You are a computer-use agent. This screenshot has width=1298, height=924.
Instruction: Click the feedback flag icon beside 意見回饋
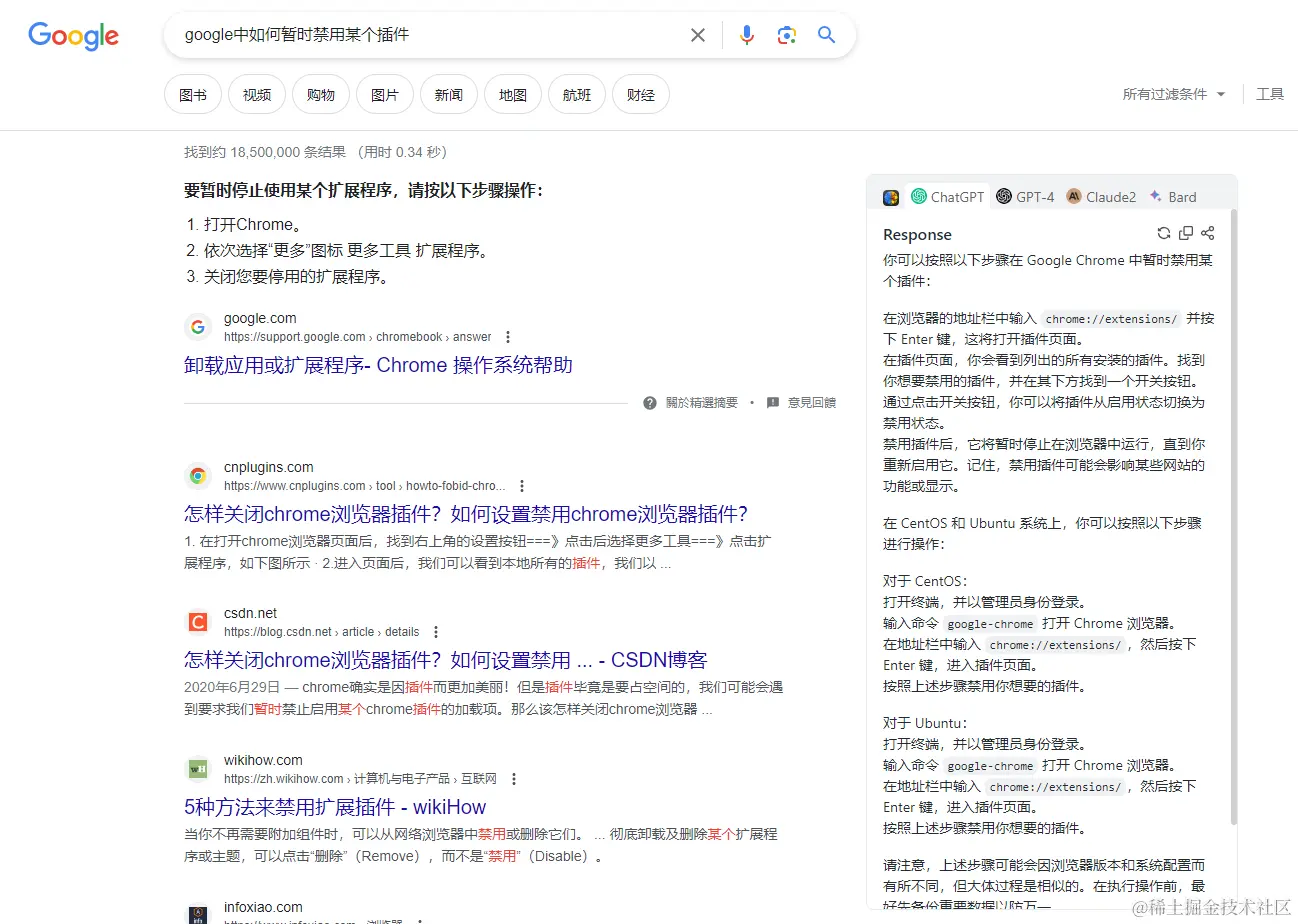[x=773, y=403]
